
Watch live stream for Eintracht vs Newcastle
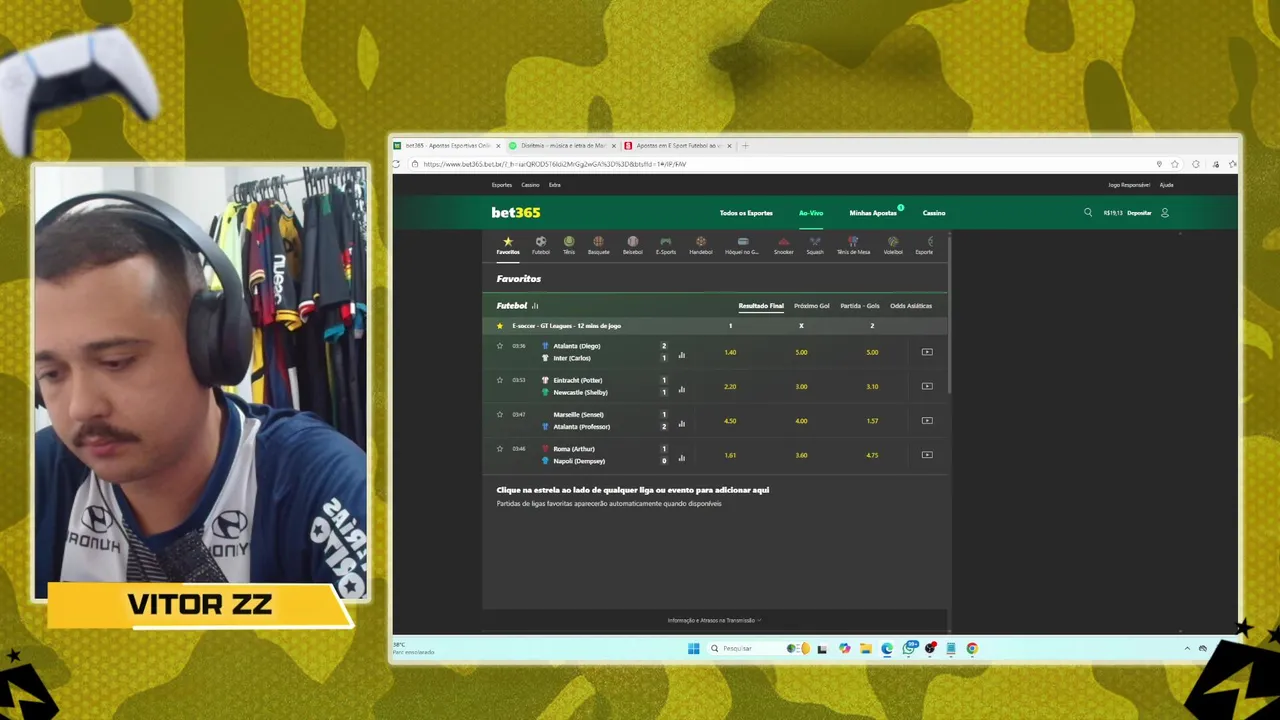tap(927, 386)
